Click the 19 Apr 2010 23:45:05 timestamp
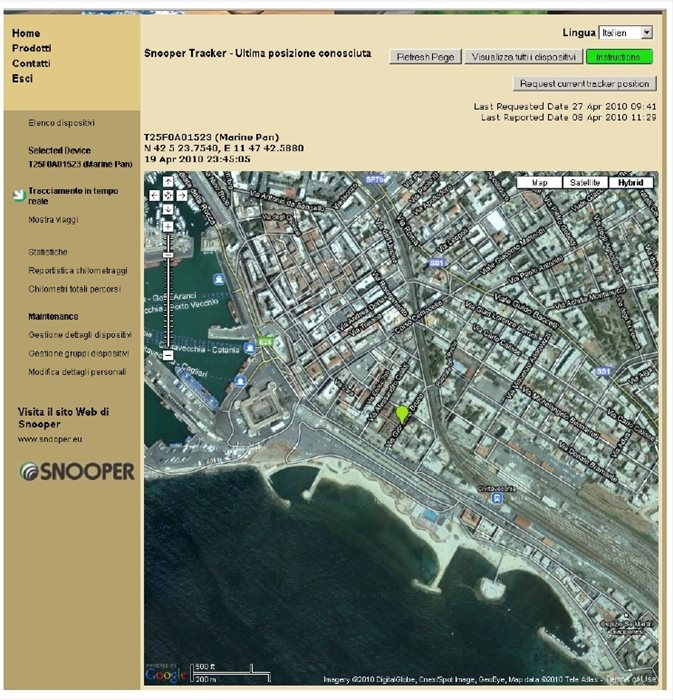673x700 pixels. 197,159
